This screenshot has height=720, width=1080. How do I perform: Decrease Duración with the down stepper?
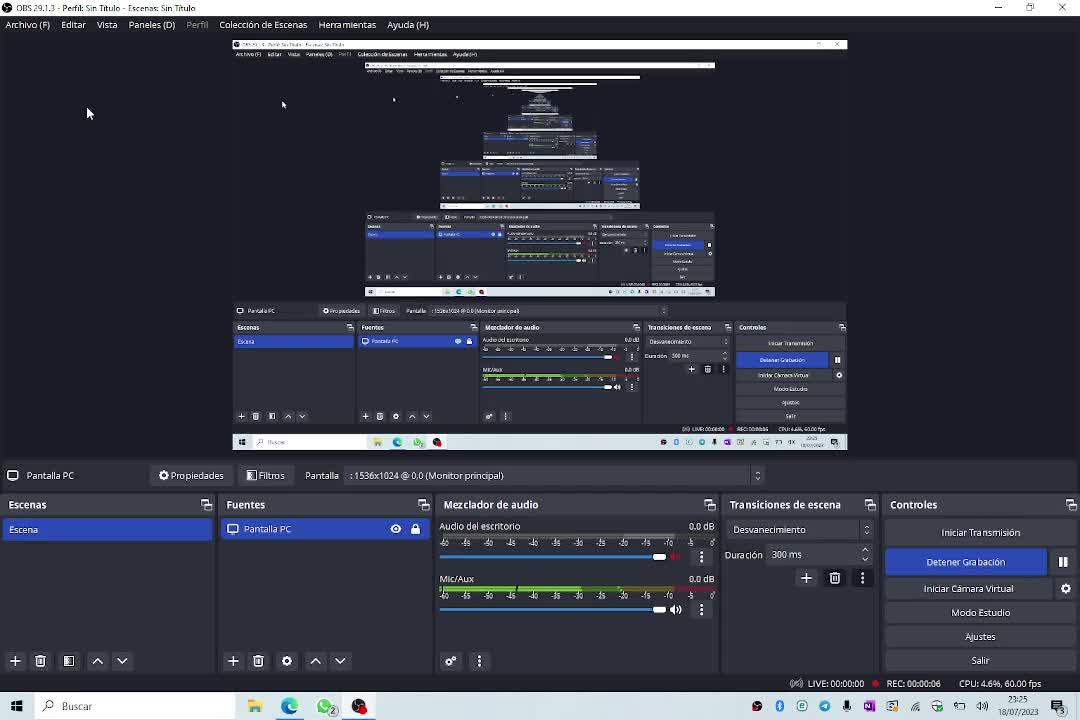[x=865, y=559]
